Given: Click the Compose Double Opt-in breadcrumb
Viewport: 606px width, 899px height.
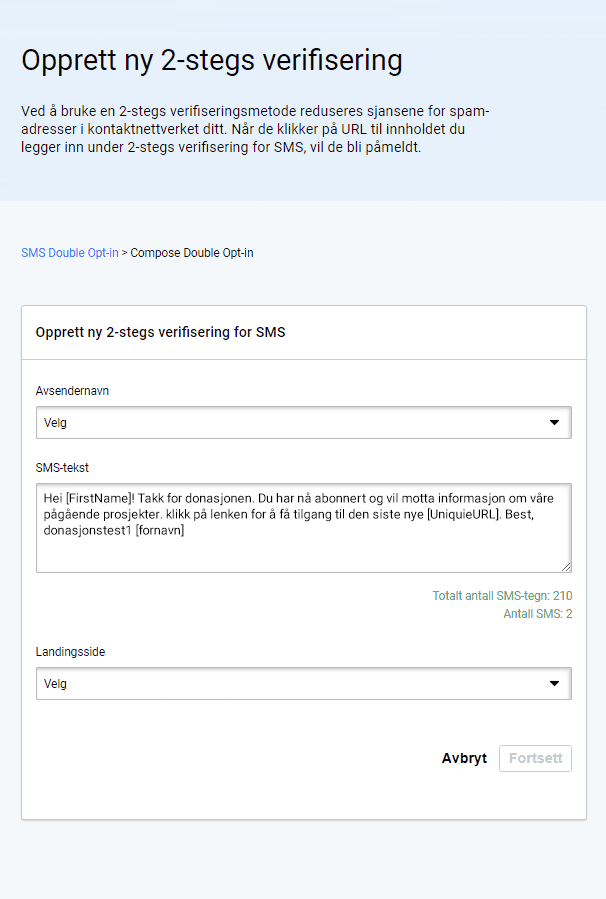Looking at the screenshot, I should click(x=195, y=253).
